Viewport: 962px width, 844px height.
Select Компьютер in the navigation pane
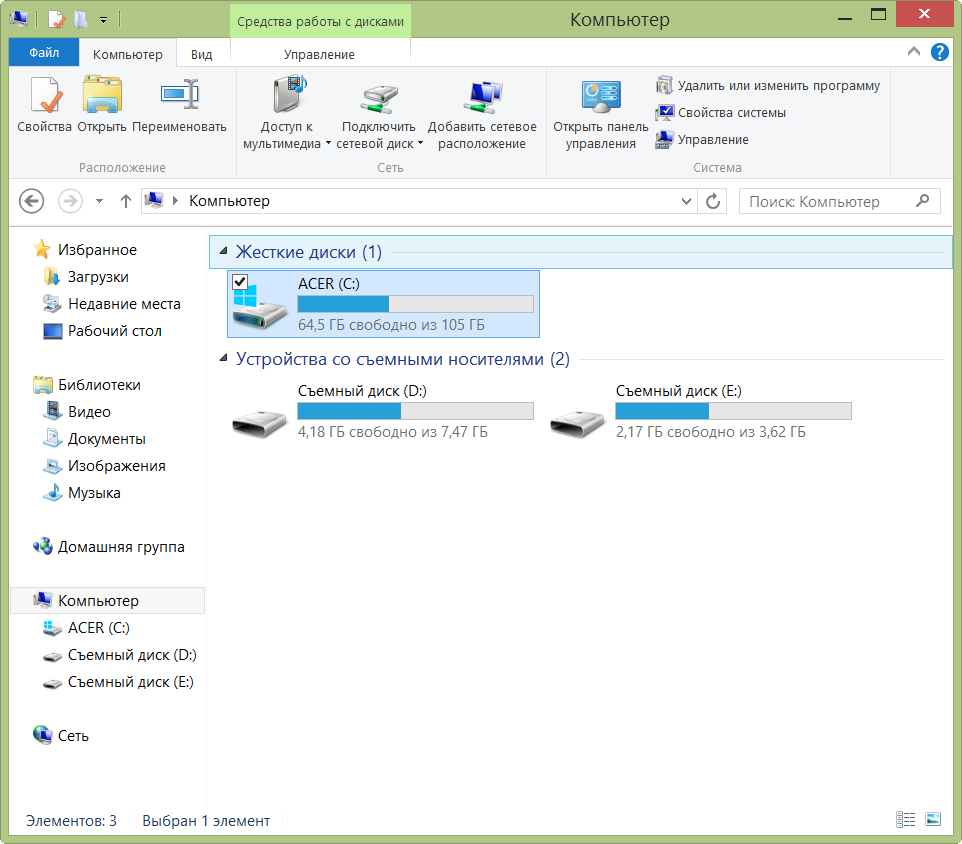click(x=107, y=600)
